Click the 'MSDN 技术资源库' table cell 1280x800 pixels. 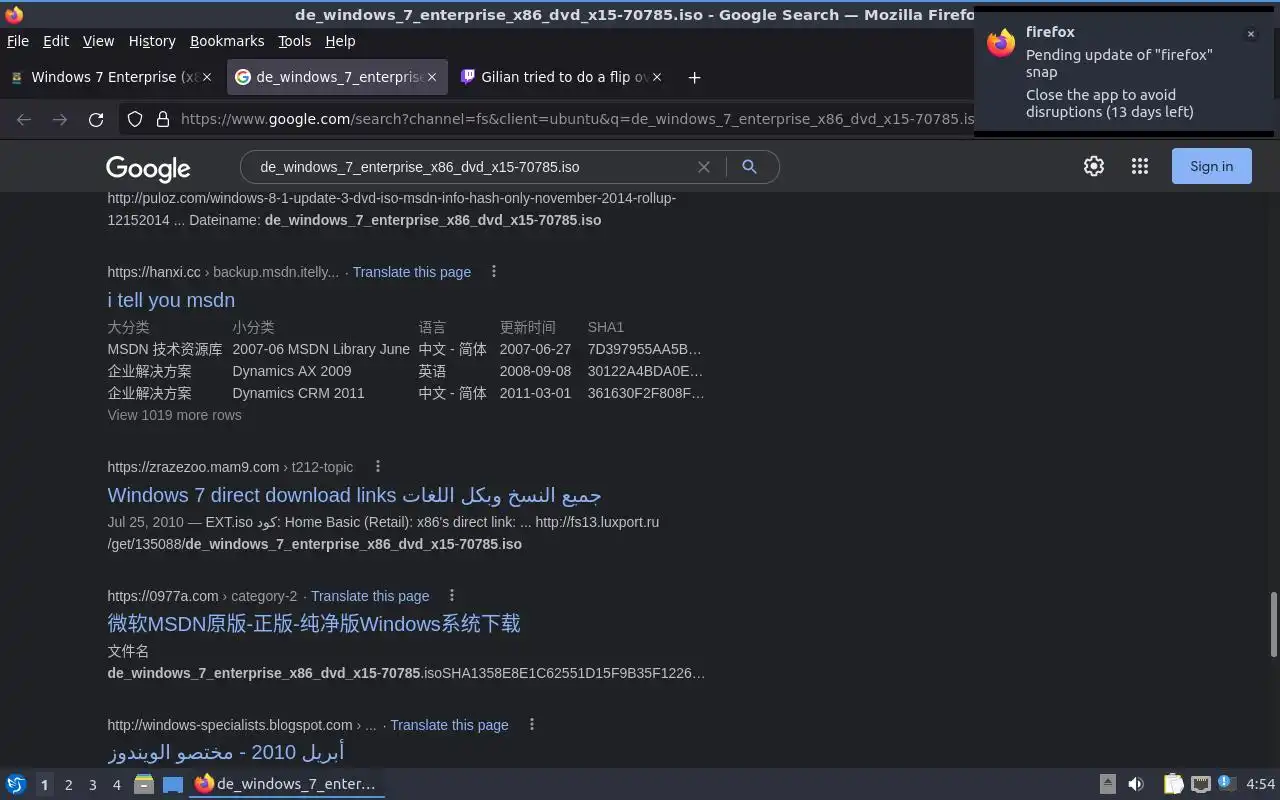coord(165,349)
